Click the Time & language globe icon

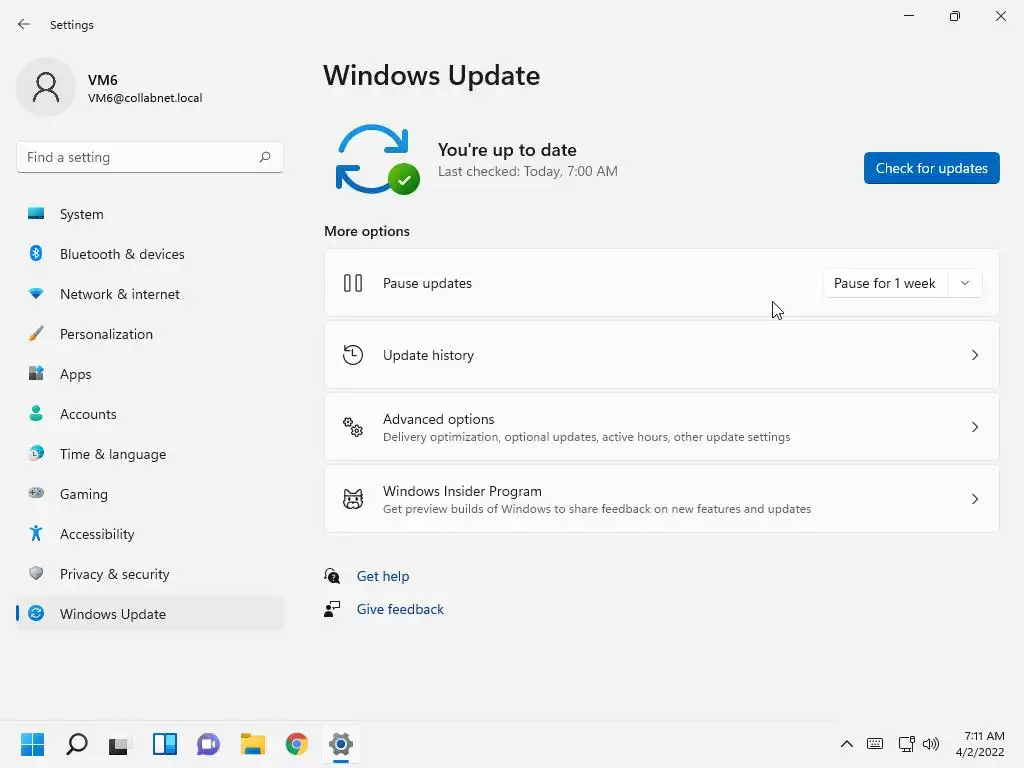[x=36, y=453]
